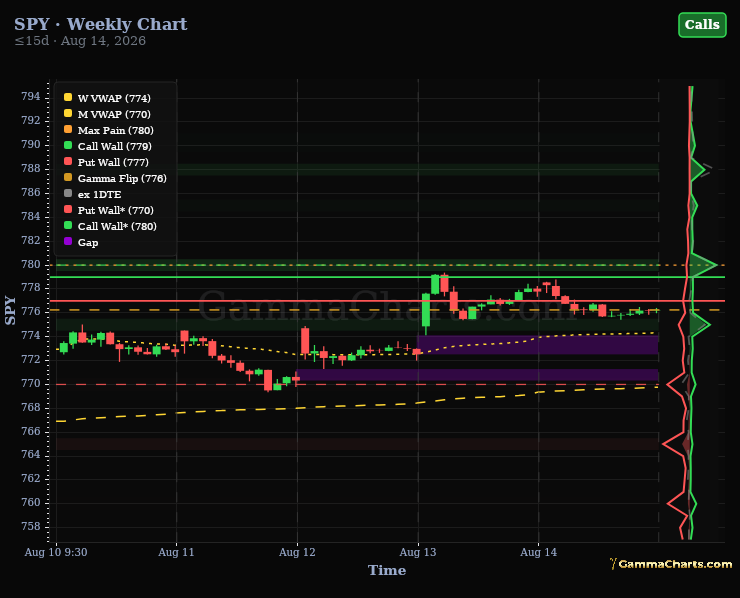Toggle the Call Wall* (780) legend entry

[x=110, y=227]
